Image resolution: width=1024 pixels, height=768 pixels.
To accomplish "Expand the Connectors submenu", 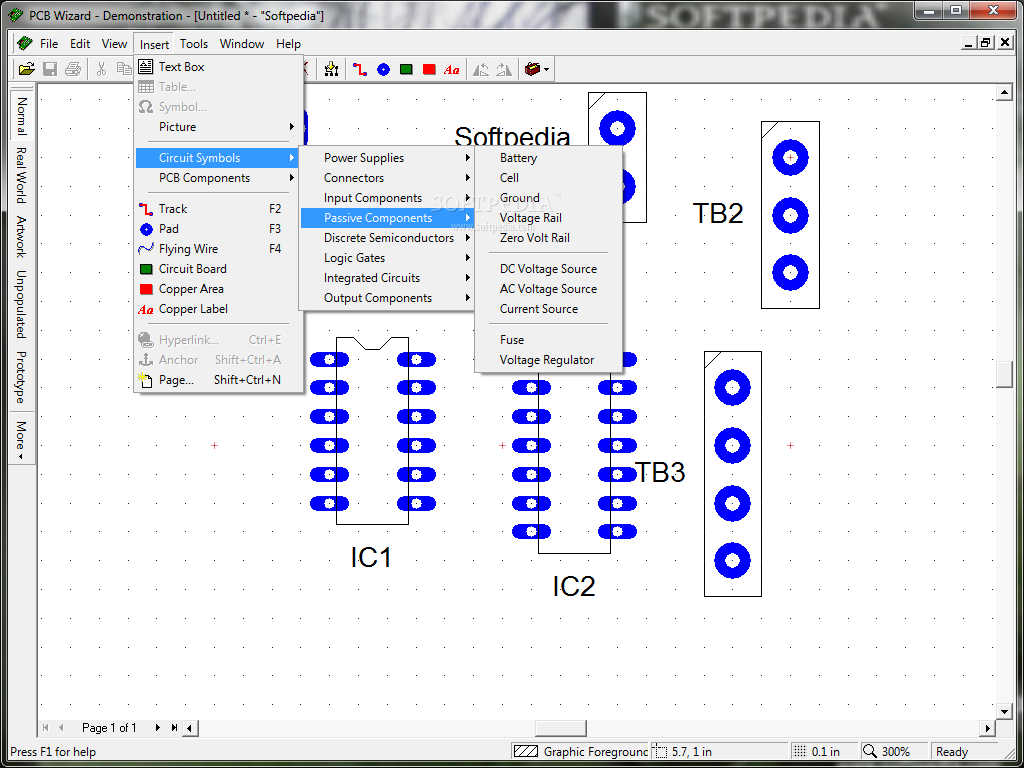I will [387, 178].
